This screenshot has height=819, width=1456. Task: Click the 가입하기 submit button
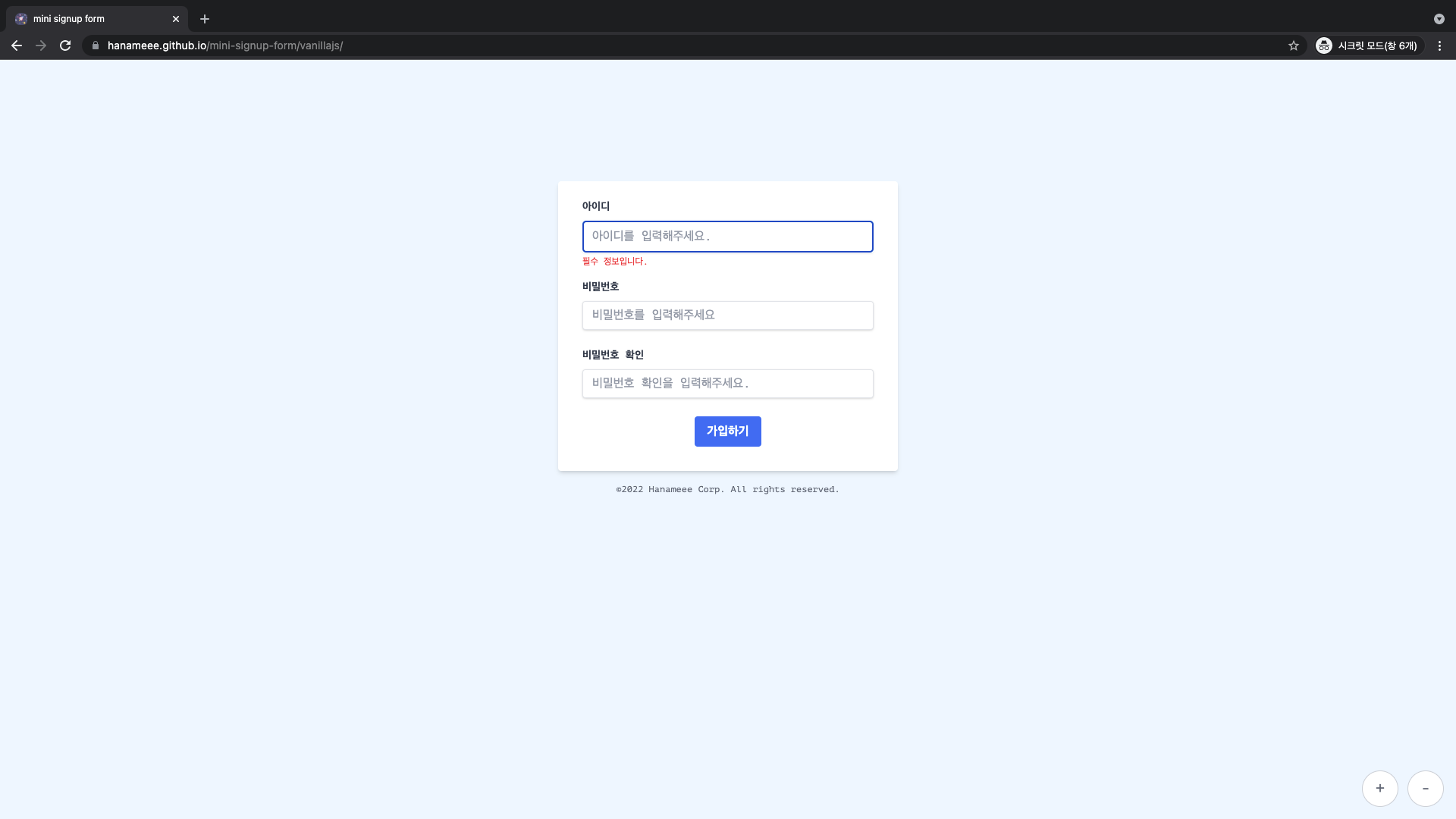[728, 431]
